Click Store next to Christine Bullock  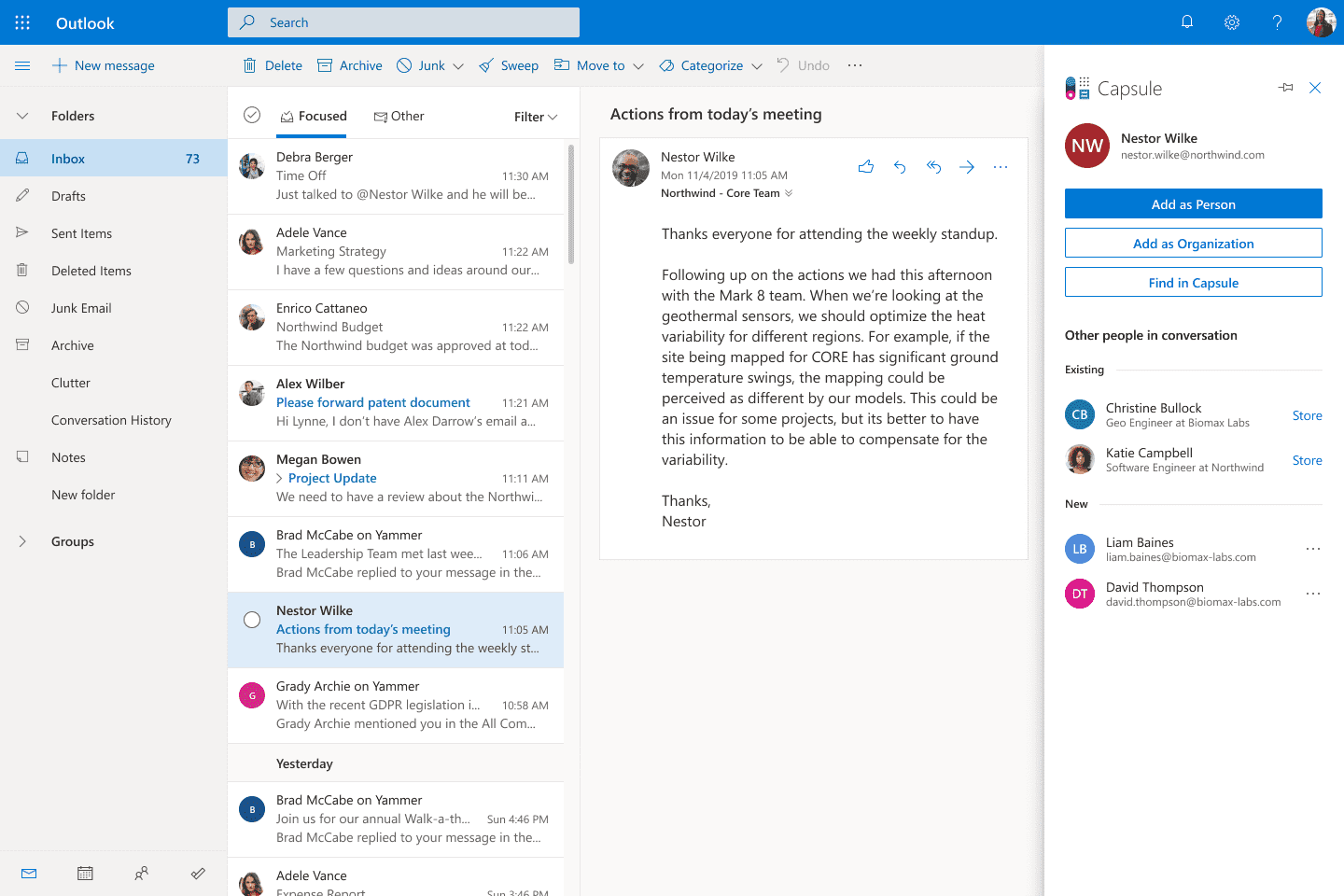(1307, 415)
